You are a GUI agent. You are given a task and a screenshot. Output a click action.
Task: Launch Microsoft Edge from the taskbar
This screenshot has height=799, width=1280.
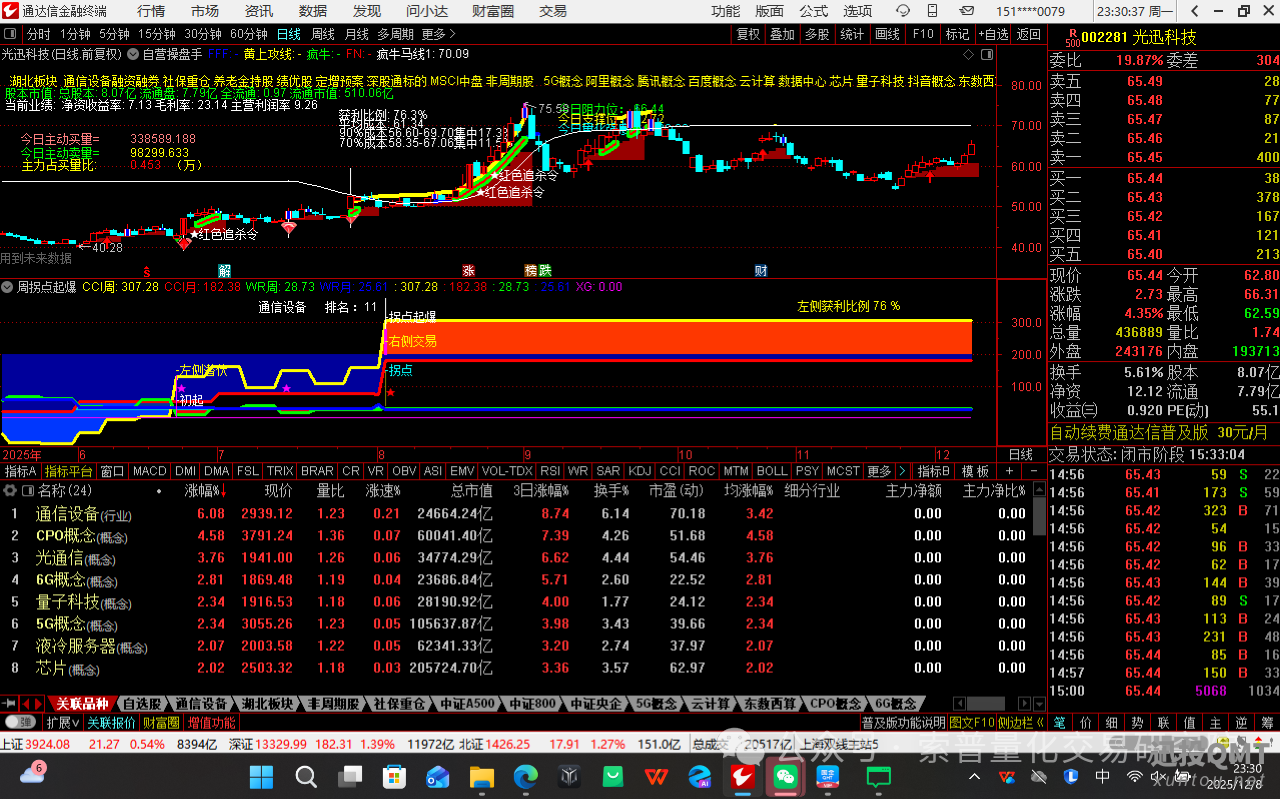(x=526, y=776)
